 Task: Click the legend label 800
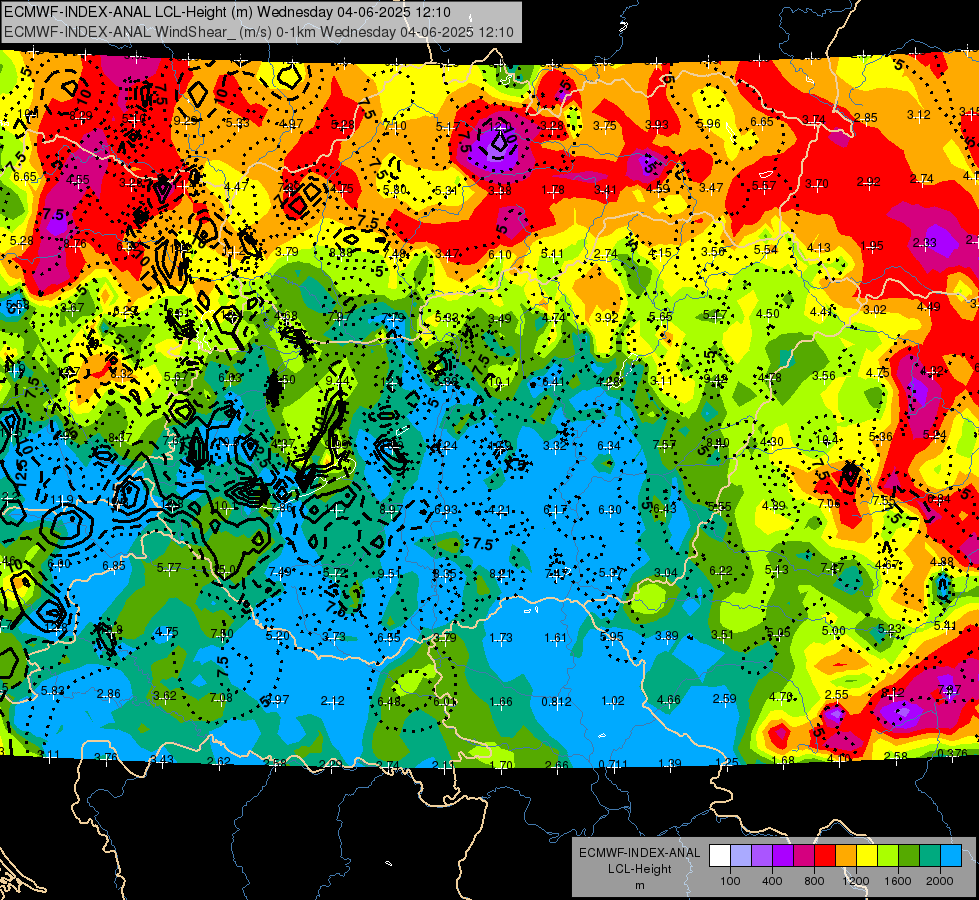[814, 881]
